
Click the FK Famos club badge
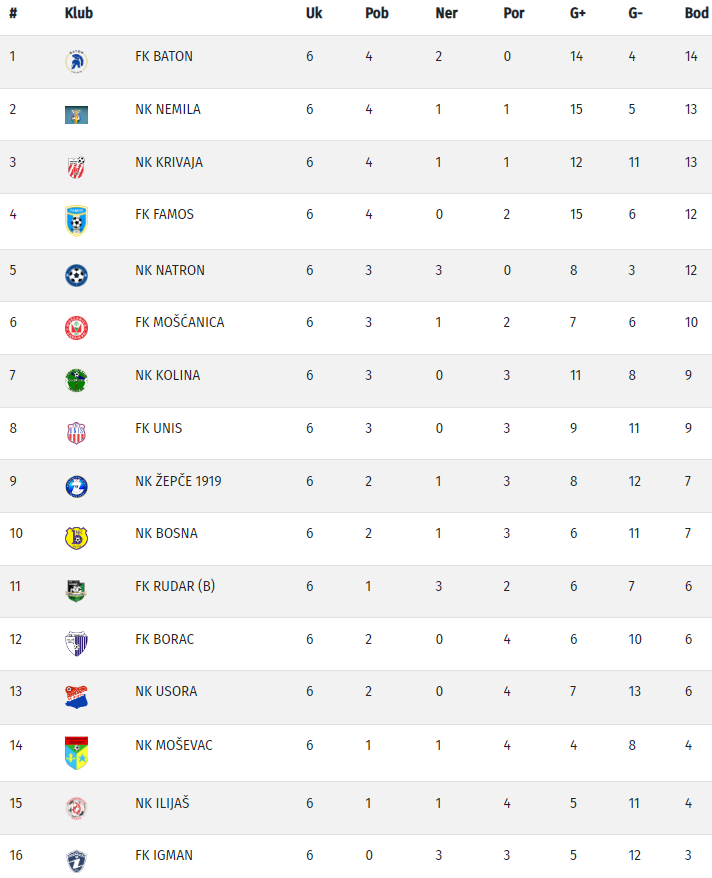pyautogui.click(x=76, y=220)
